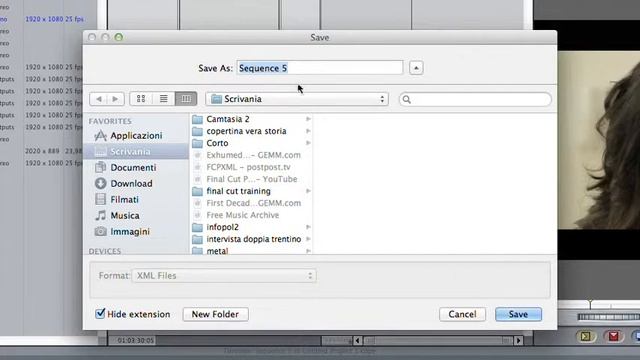Click the red icon button in viewer window
The height and width of the screenshot is (360, 640).
[x=613, y=336]
